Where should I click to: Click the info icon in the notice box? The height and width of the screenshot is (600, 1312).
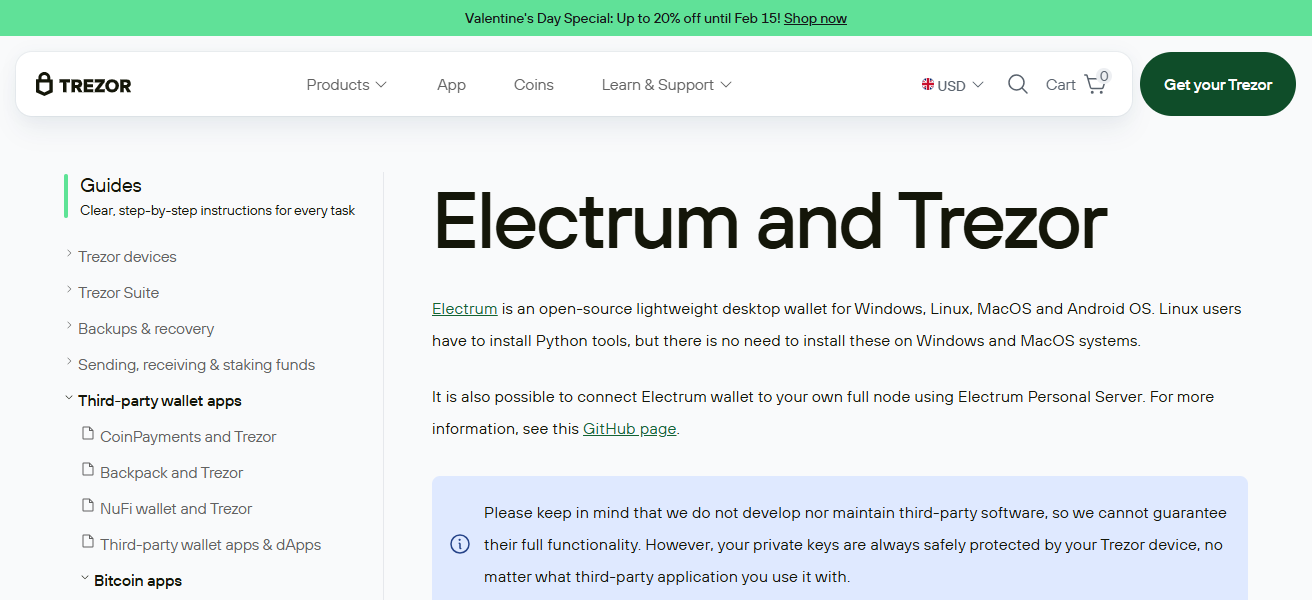pyautogui.click(x=460, y=545)
